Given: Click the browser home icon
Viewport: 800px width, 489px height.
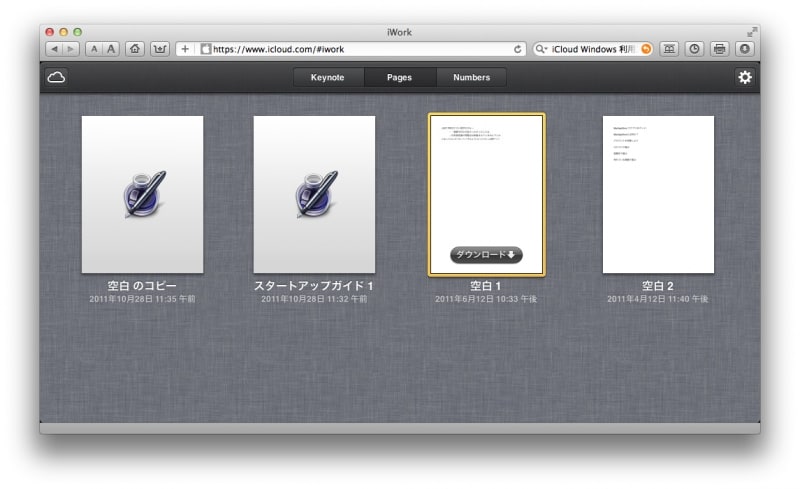Looking at the screenshot, I should [x=136, y=49].
